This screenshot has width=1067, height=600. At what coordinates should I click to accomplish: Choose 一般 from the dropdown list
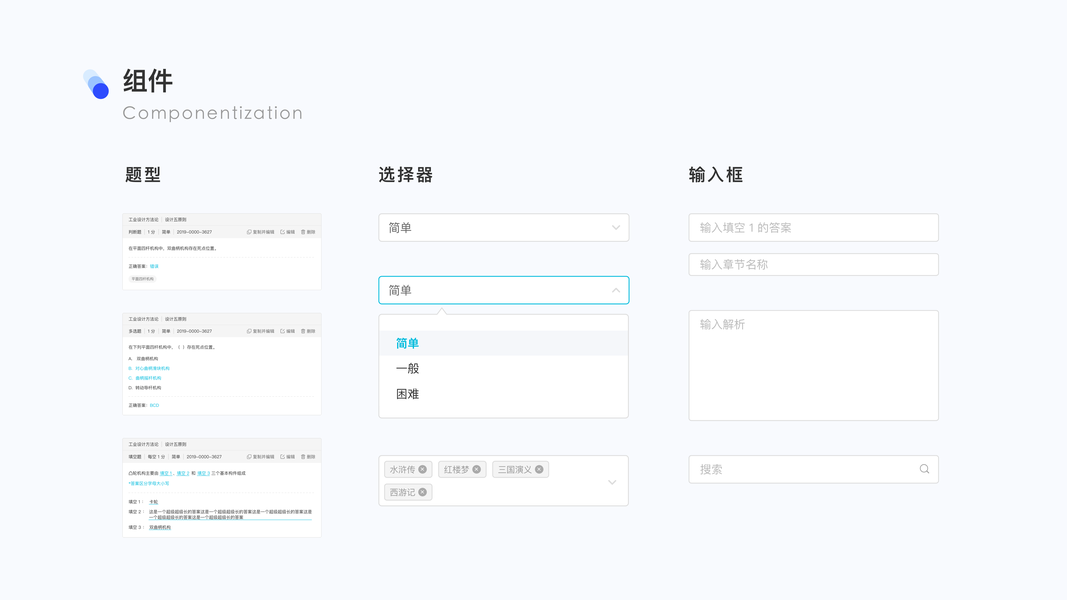pyautogui.click(x=407, y=369)
